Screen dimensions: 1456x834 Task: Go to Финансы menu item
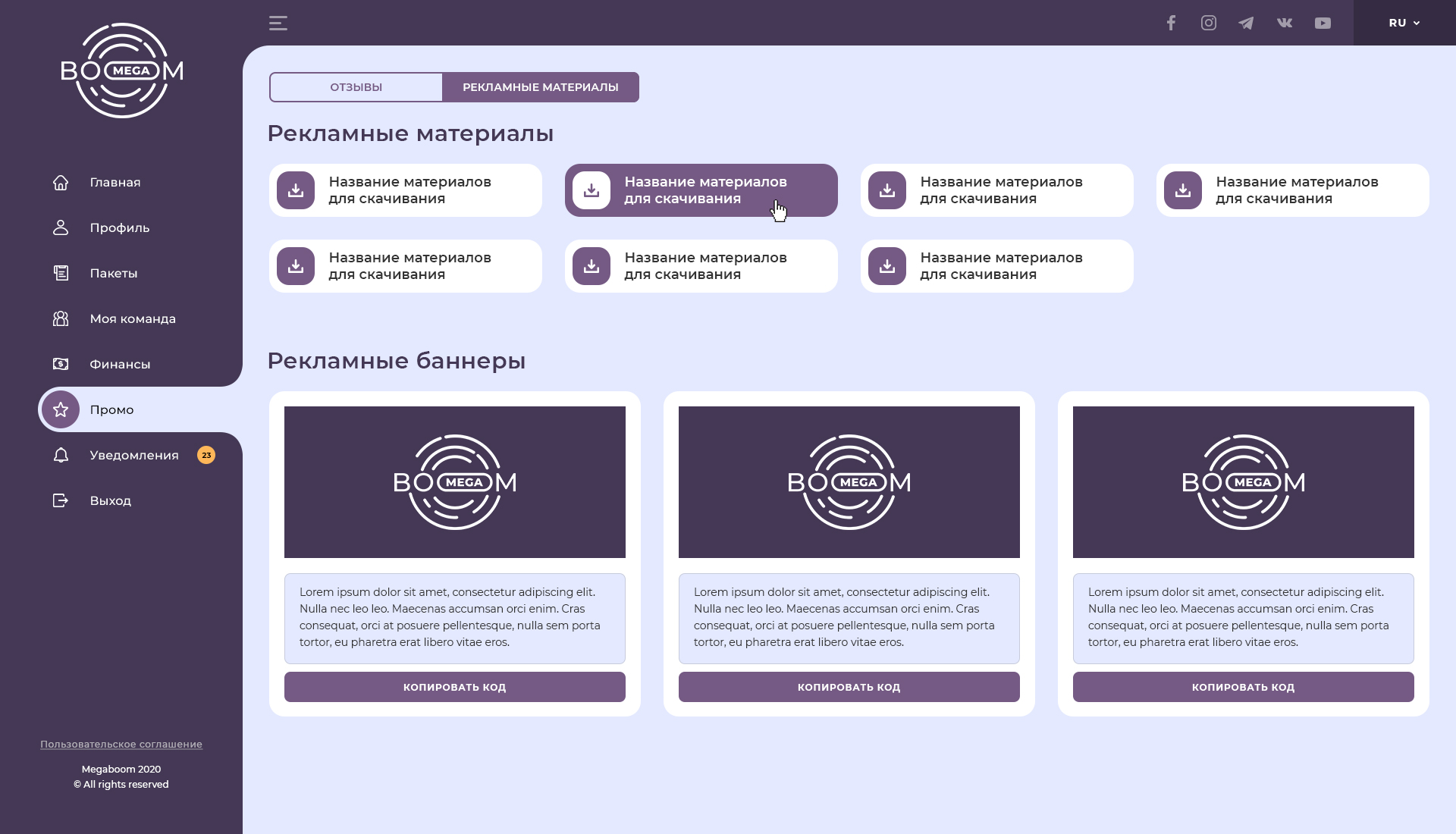pyautogui.click(x=121, y=364)
